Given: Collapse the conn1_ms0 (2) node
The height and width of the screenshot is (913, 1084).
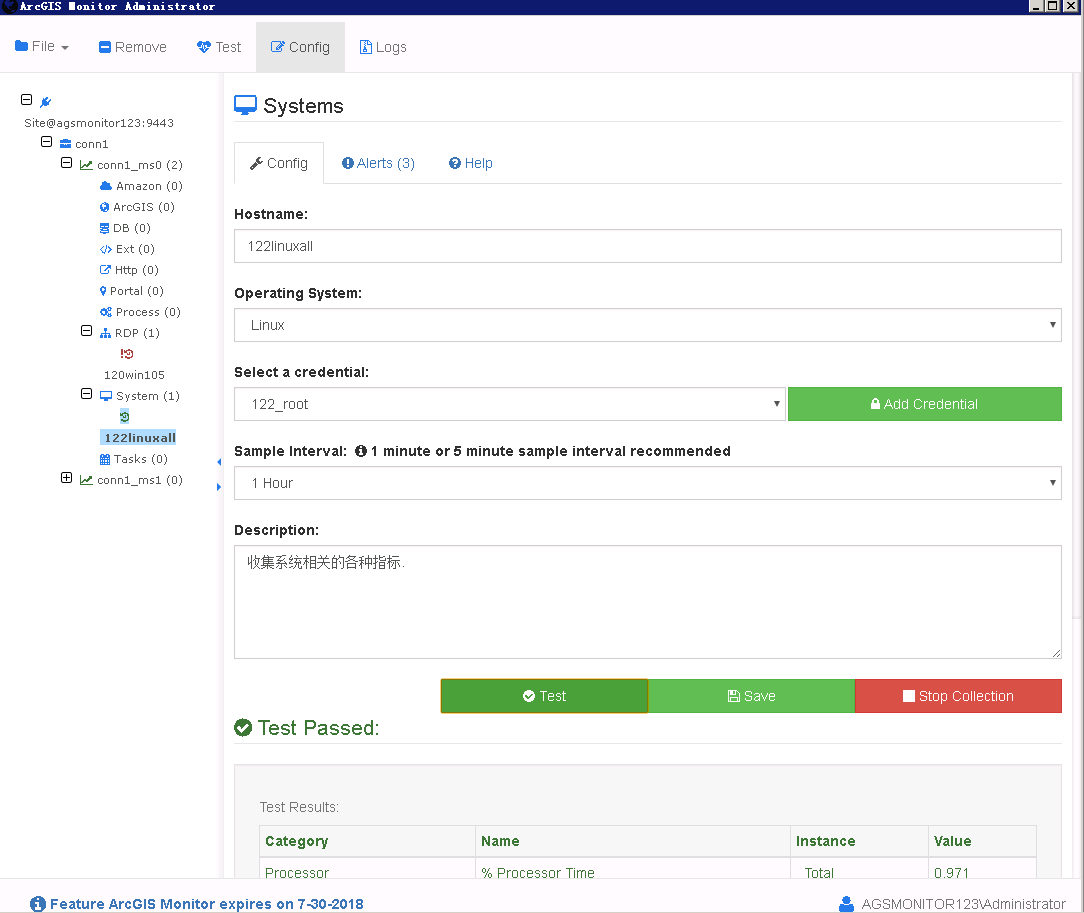Looking at the screenshot, I should [x=66, y=162].
